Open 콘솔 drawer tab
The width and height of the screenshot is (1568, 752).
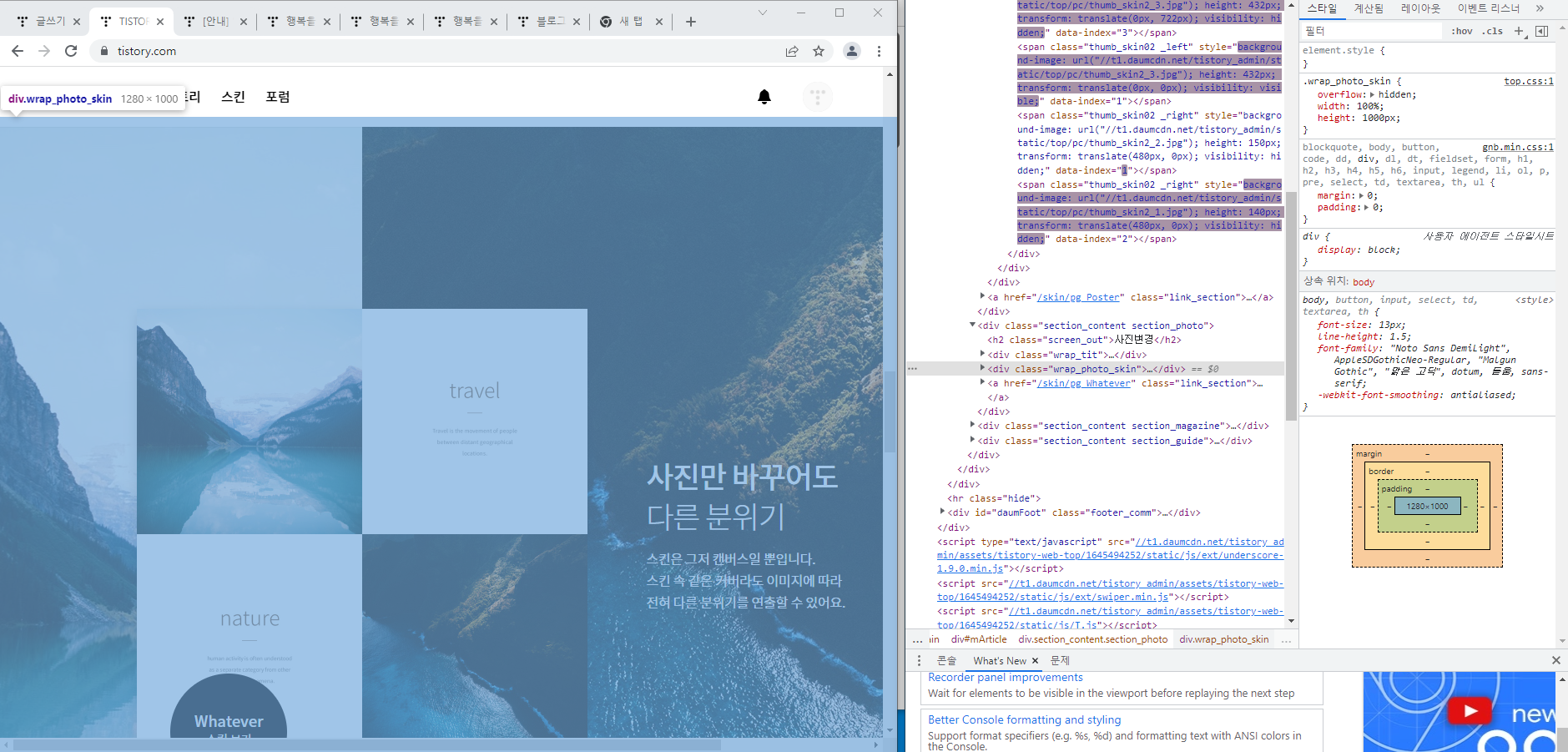click(x=946, y=660)
